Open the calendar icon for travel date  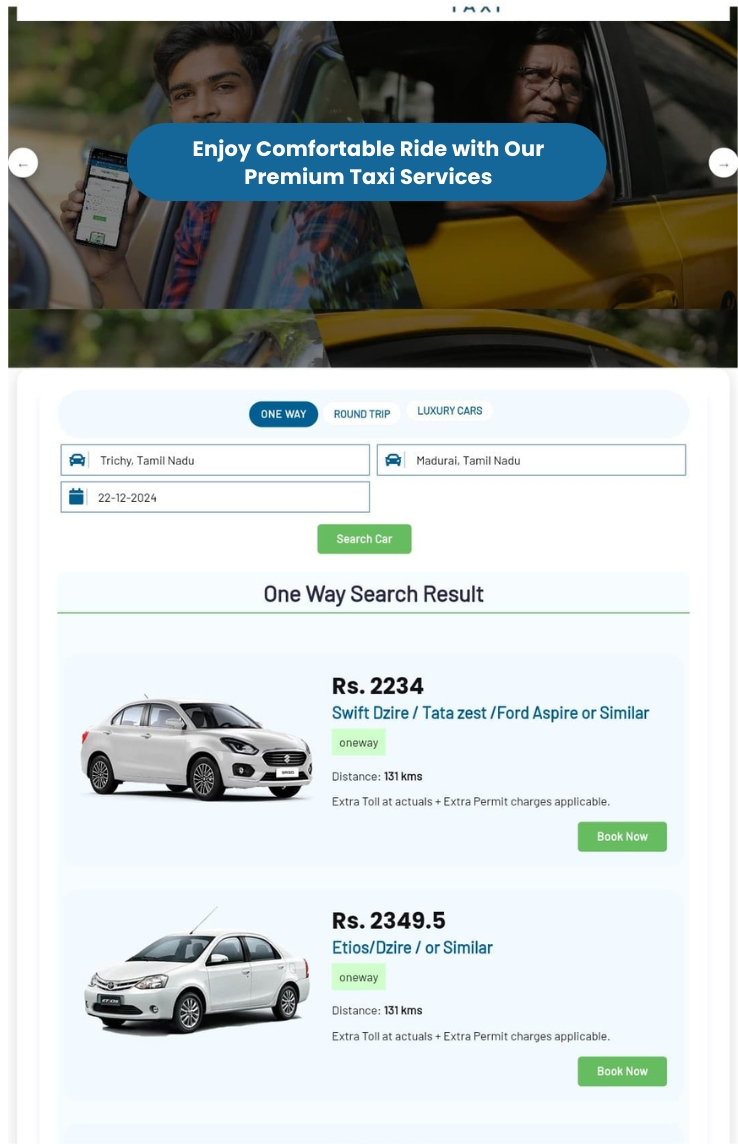click(x=76, y=497)
